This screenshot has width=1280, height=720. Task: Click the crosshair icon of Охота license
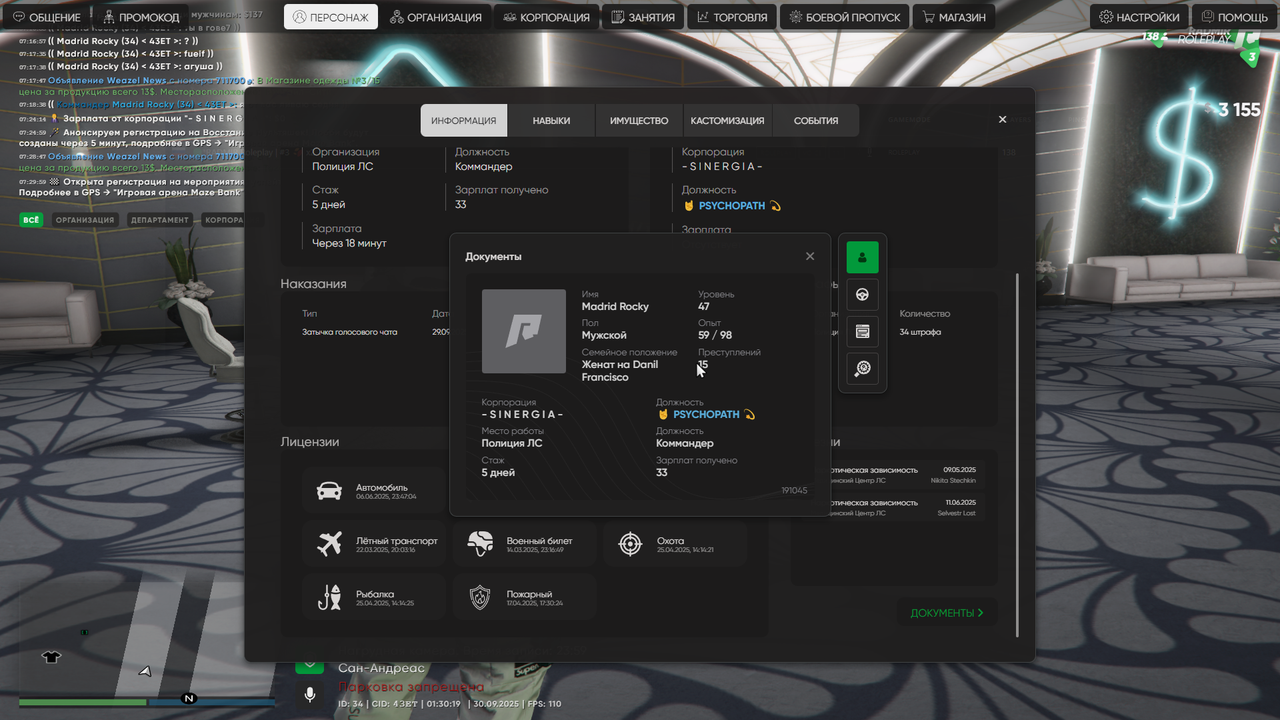[x=630, y=544]
